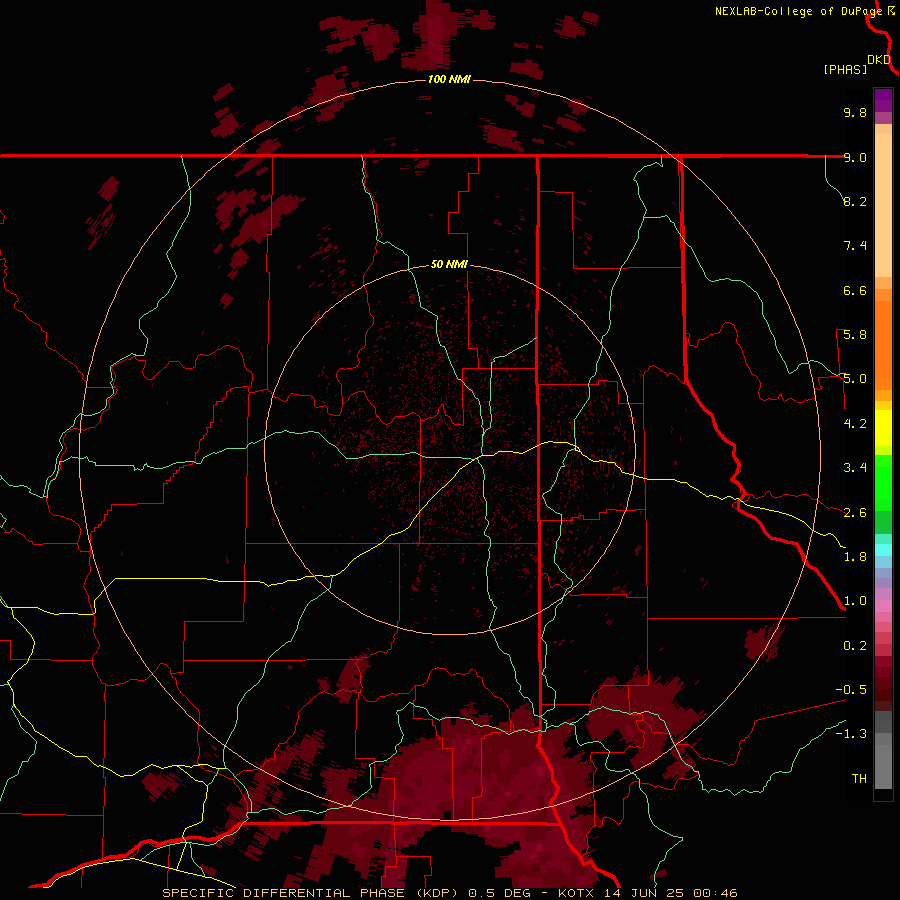Select the 50 NMI range ring label
The width and height of the screenshot is (900, 900).
click(x=449, y=265)
